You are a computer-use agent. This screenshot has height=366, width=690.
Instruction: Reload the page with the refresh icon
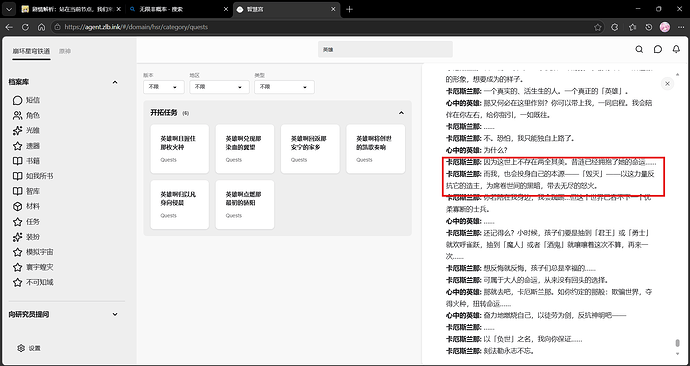coord(26,27)
